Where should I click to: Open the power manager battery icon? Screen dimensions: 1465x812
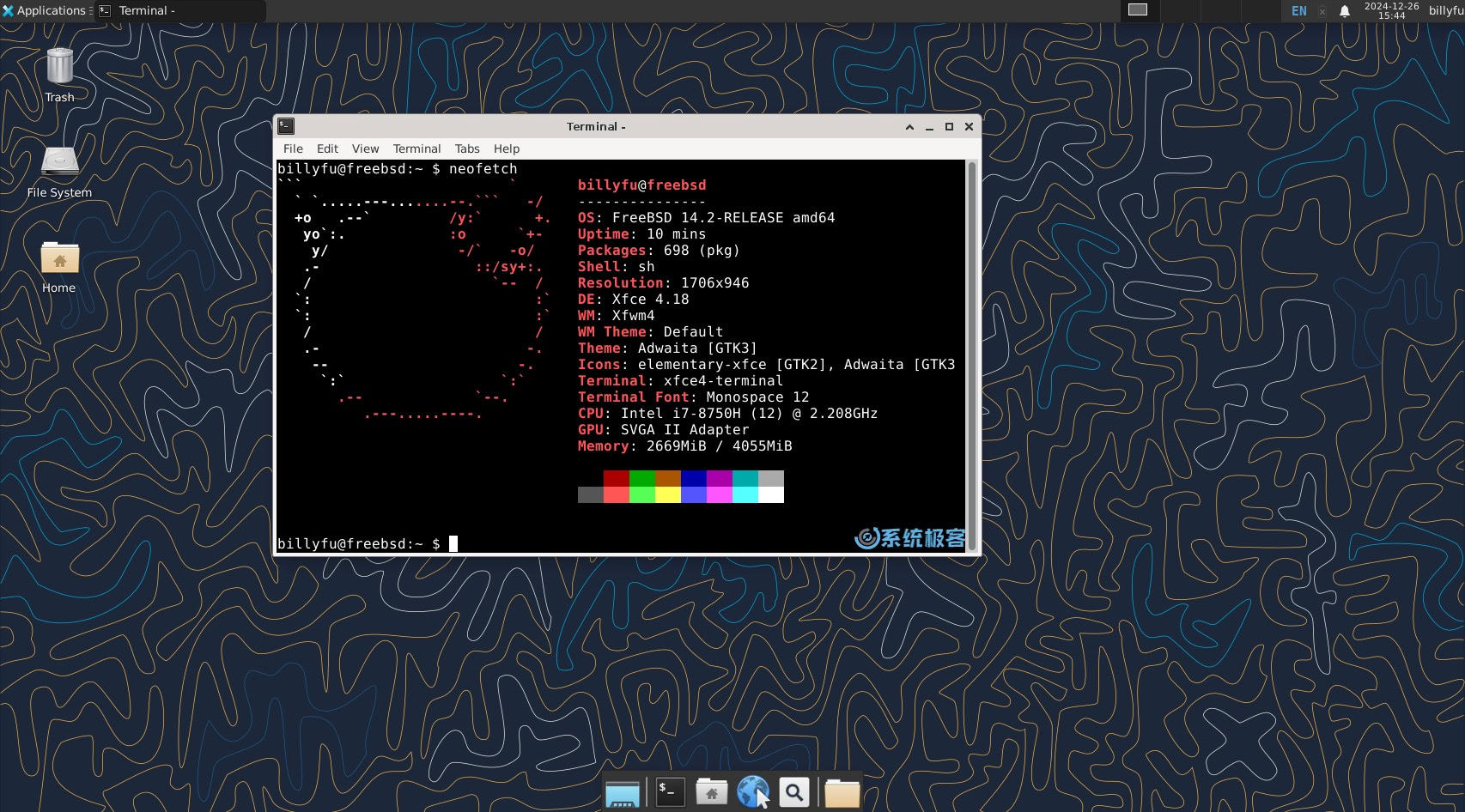coord(1322,11)
